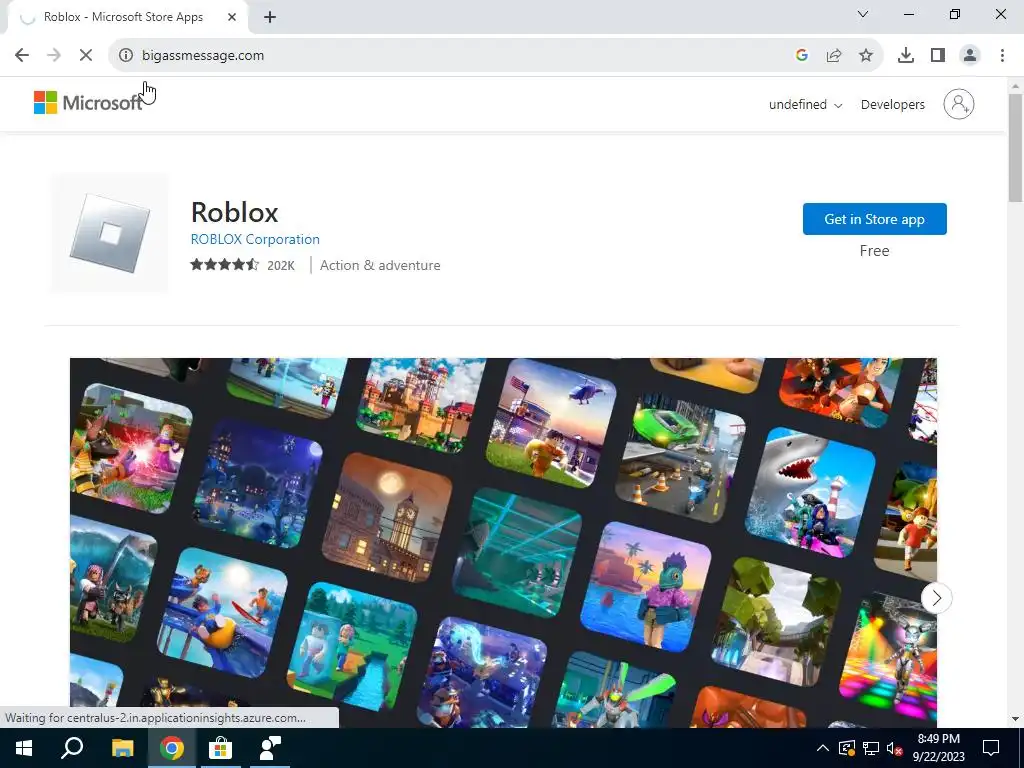Screen dimensions: 1024x768
Task: Advance screenshots with the next arrow
Action: 936,598
